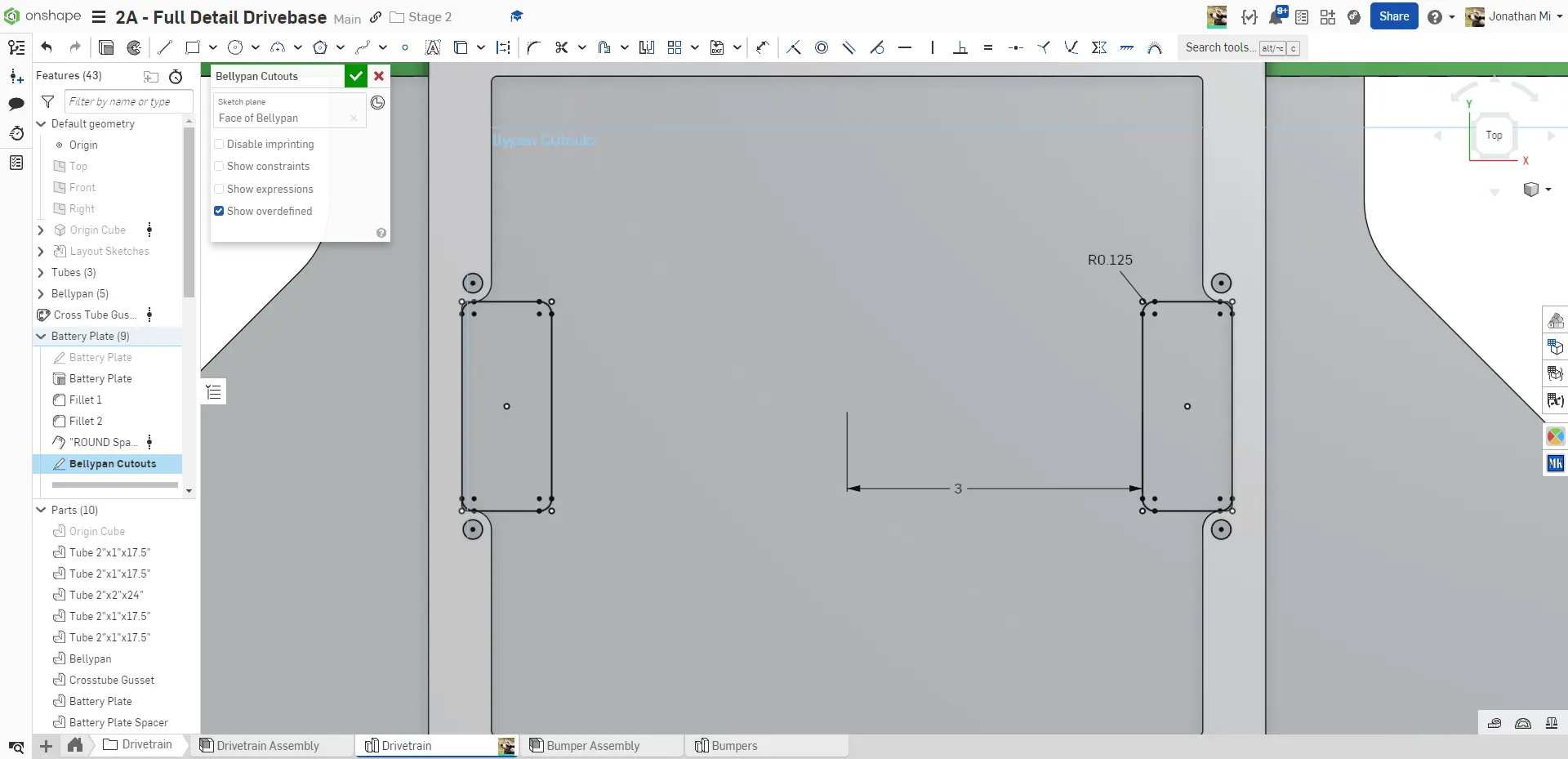Click the Filter by name or type field
Viewport: 1568px width, 759px height.
tap(127, 101)
